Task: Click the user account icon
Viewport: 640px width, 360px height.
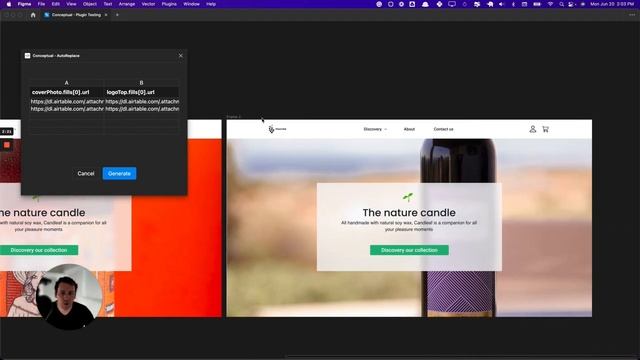Action: (533, 129)
